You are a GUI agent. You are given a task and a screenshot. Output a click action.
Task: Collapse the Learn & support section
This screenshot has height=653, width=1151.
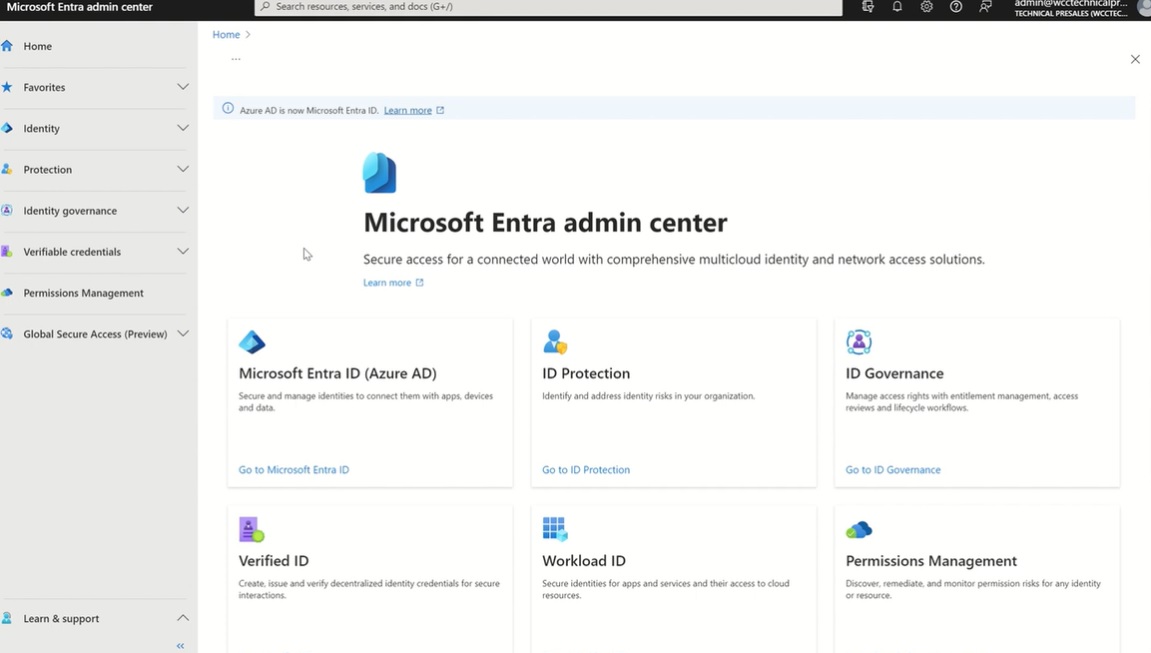(x=183, y=618)
